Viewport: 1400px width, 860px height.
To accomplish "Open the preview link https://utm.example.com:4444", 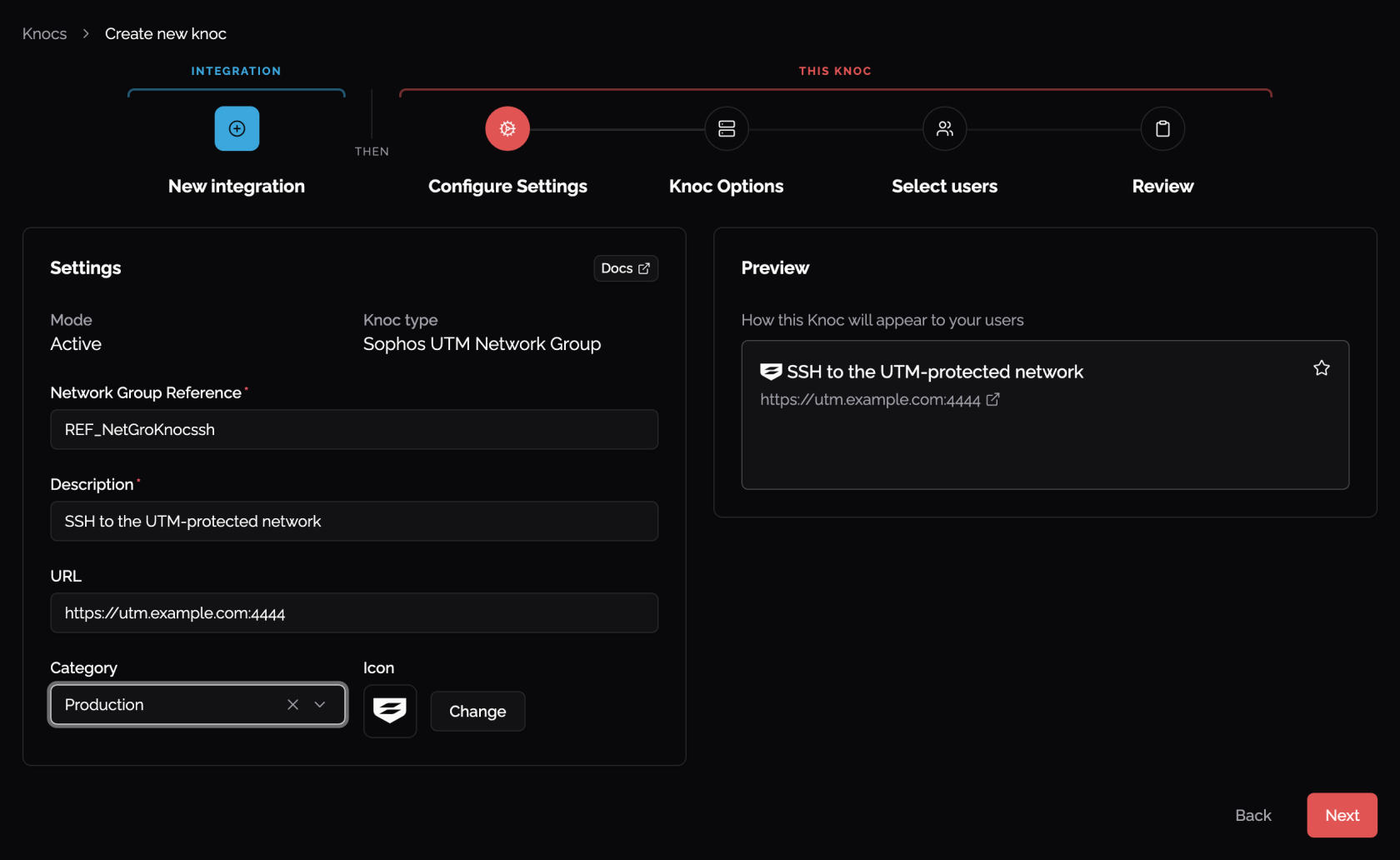I will tap(870, 399).
